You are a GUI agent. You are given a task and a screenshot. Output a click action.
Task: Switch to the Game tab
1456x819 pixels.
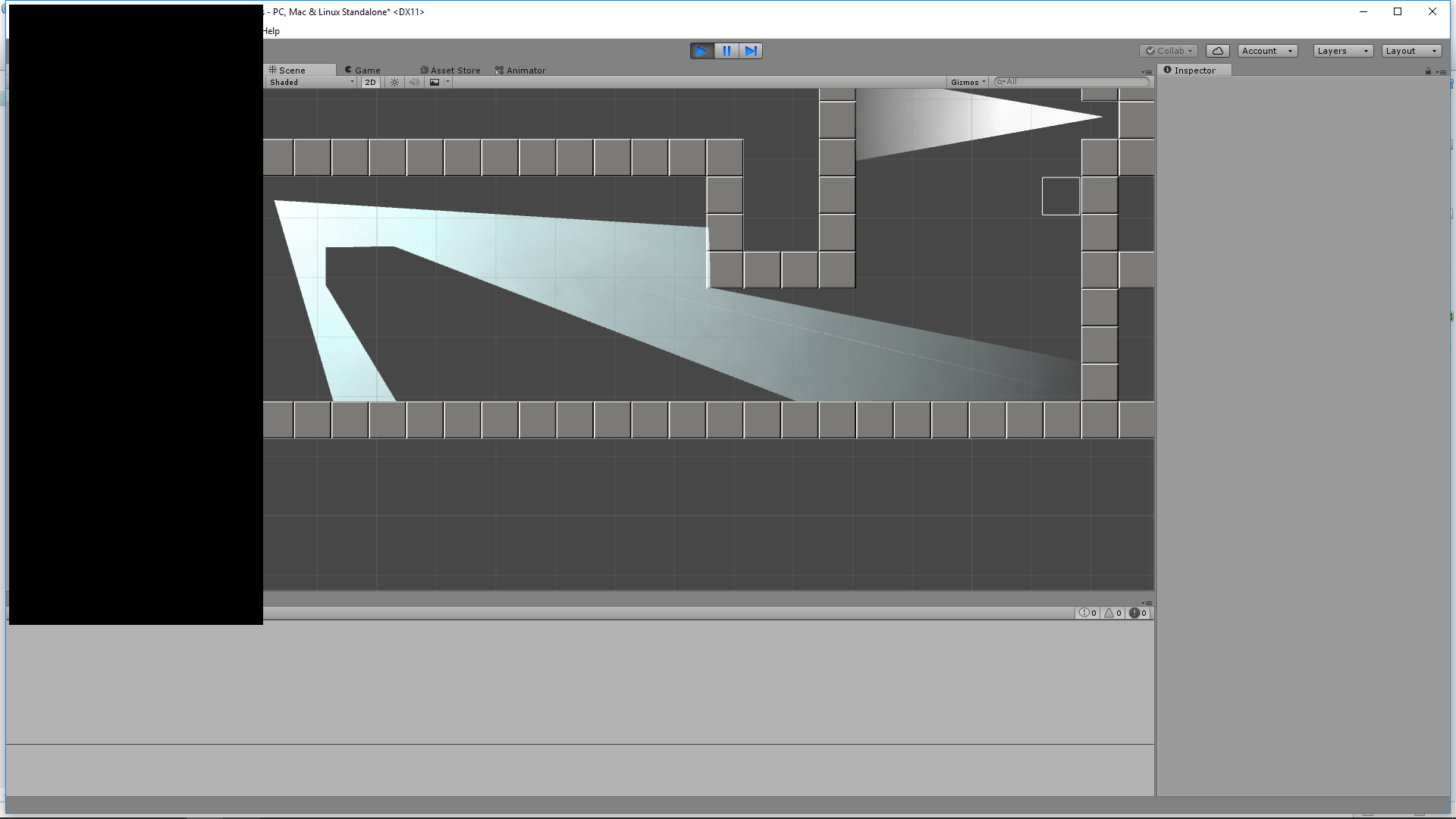coord(362,70)
